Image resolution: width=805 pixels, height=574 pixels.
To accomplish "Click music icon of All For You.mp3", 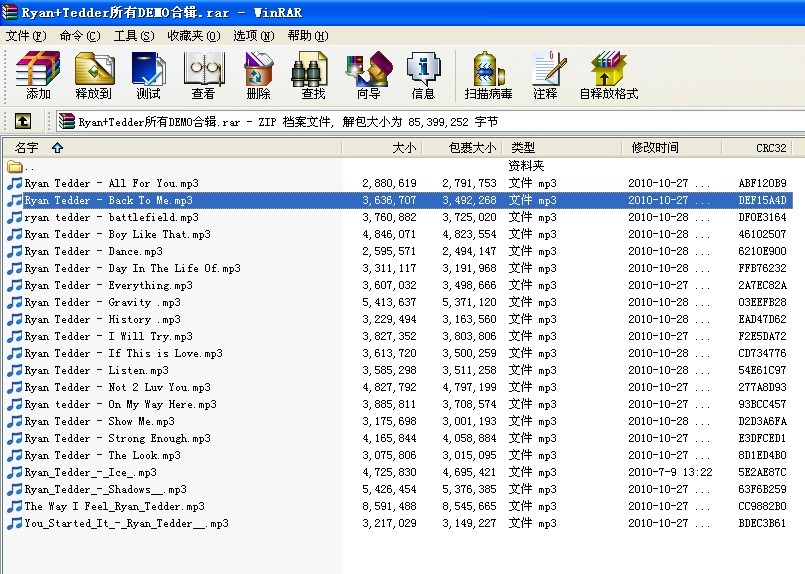I will point(14,183).
